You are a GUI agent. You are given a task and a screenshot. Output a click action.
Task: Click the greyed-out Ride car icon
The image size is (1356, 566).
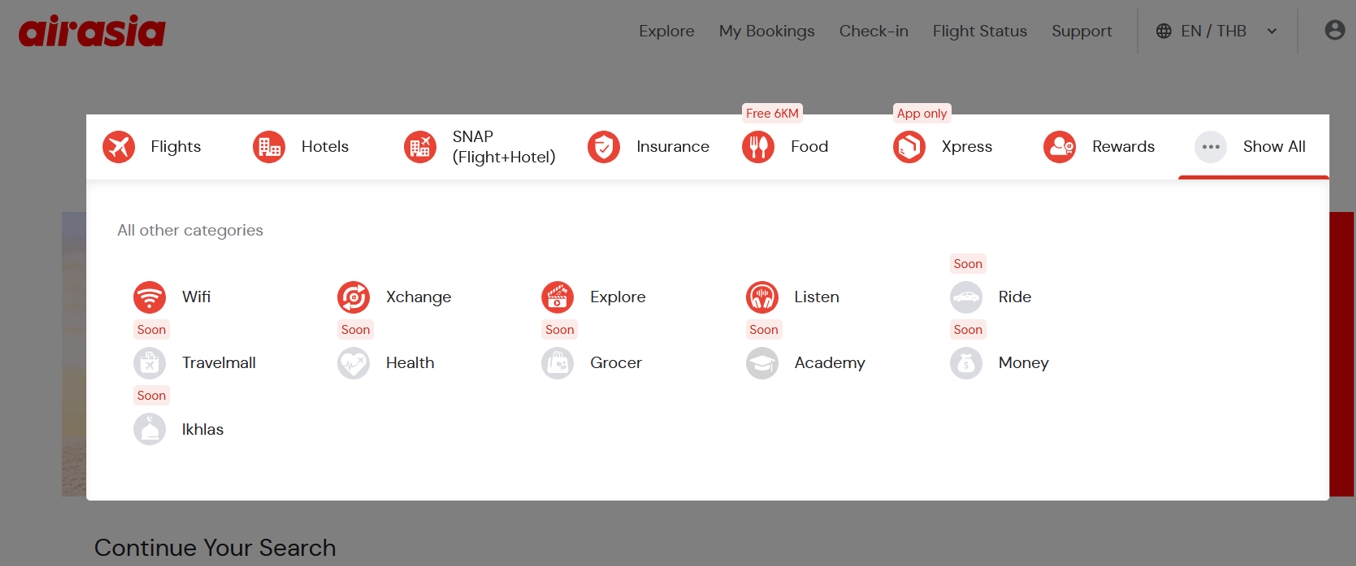(966, 297)
